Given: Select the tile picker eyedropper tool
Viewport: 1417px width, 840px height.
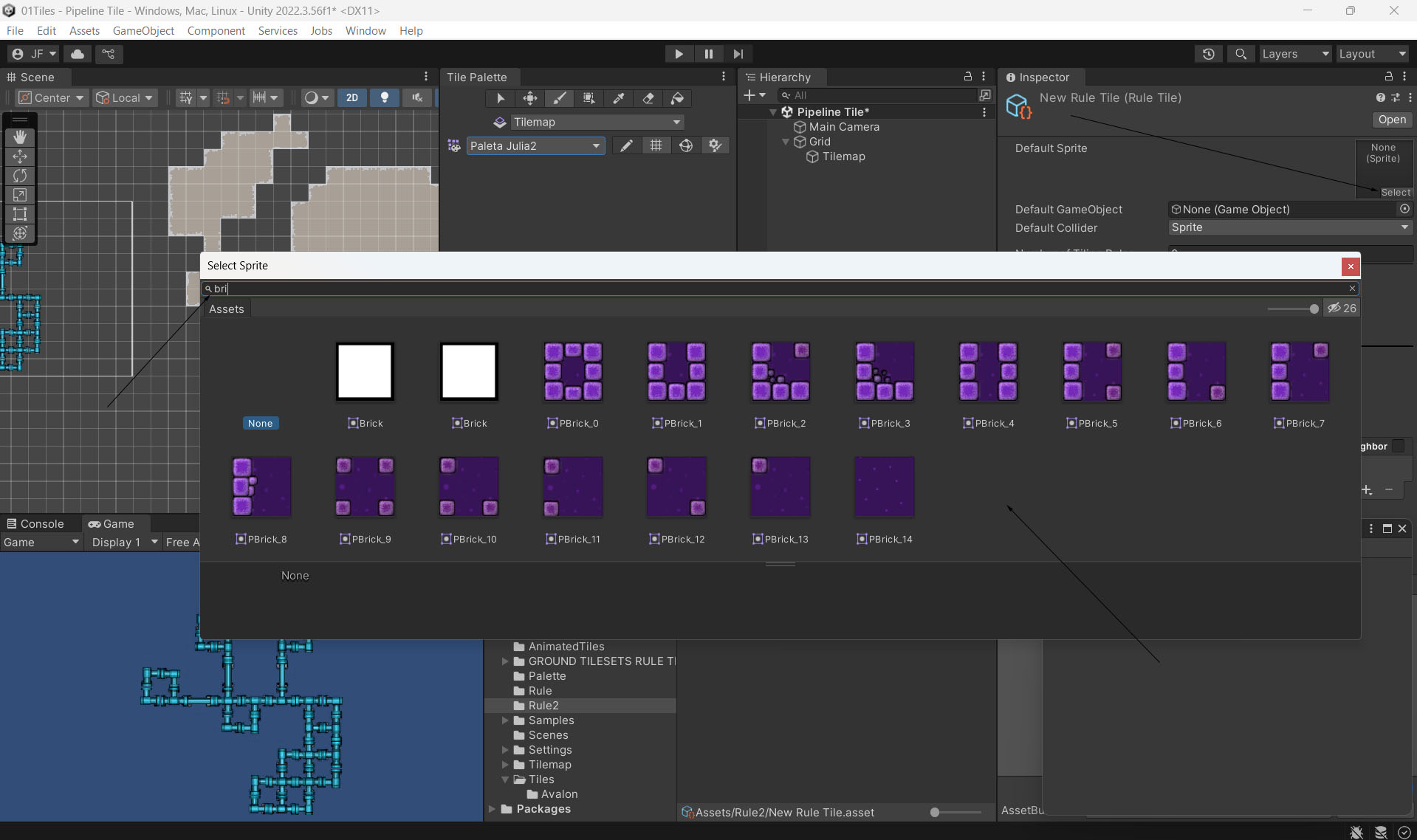Looking at the screenshot, I should click(619, 98).
